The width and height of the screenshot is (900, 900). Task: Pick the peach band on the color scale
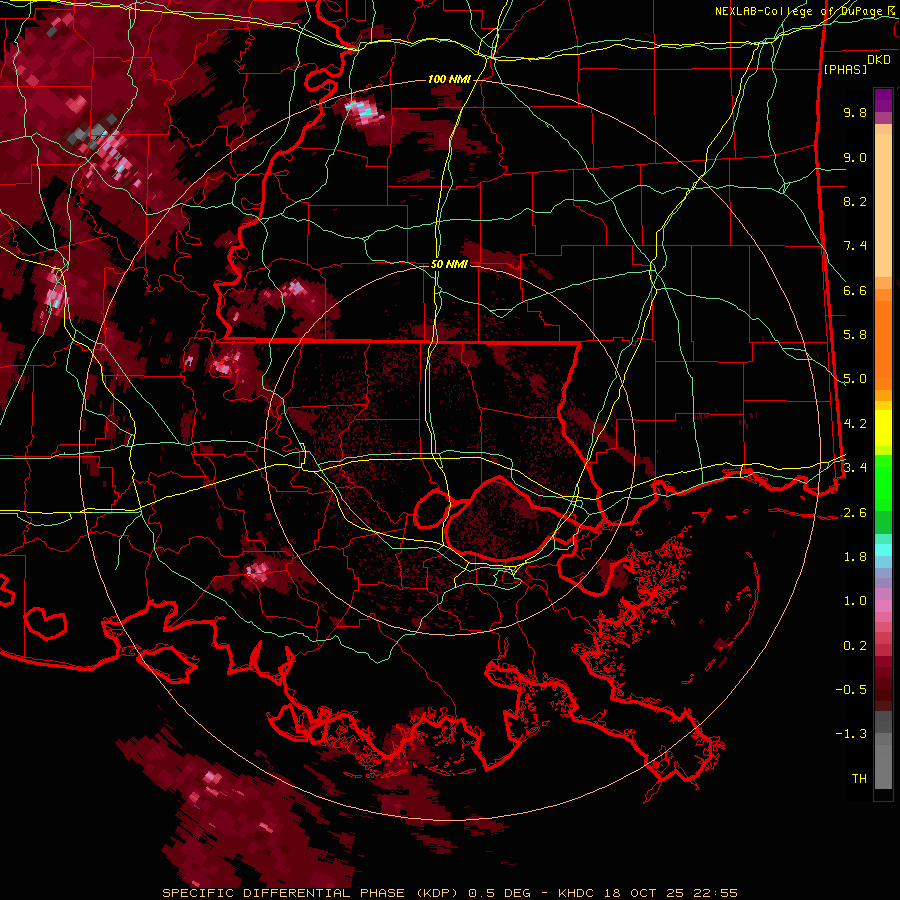tap(883, 207)
